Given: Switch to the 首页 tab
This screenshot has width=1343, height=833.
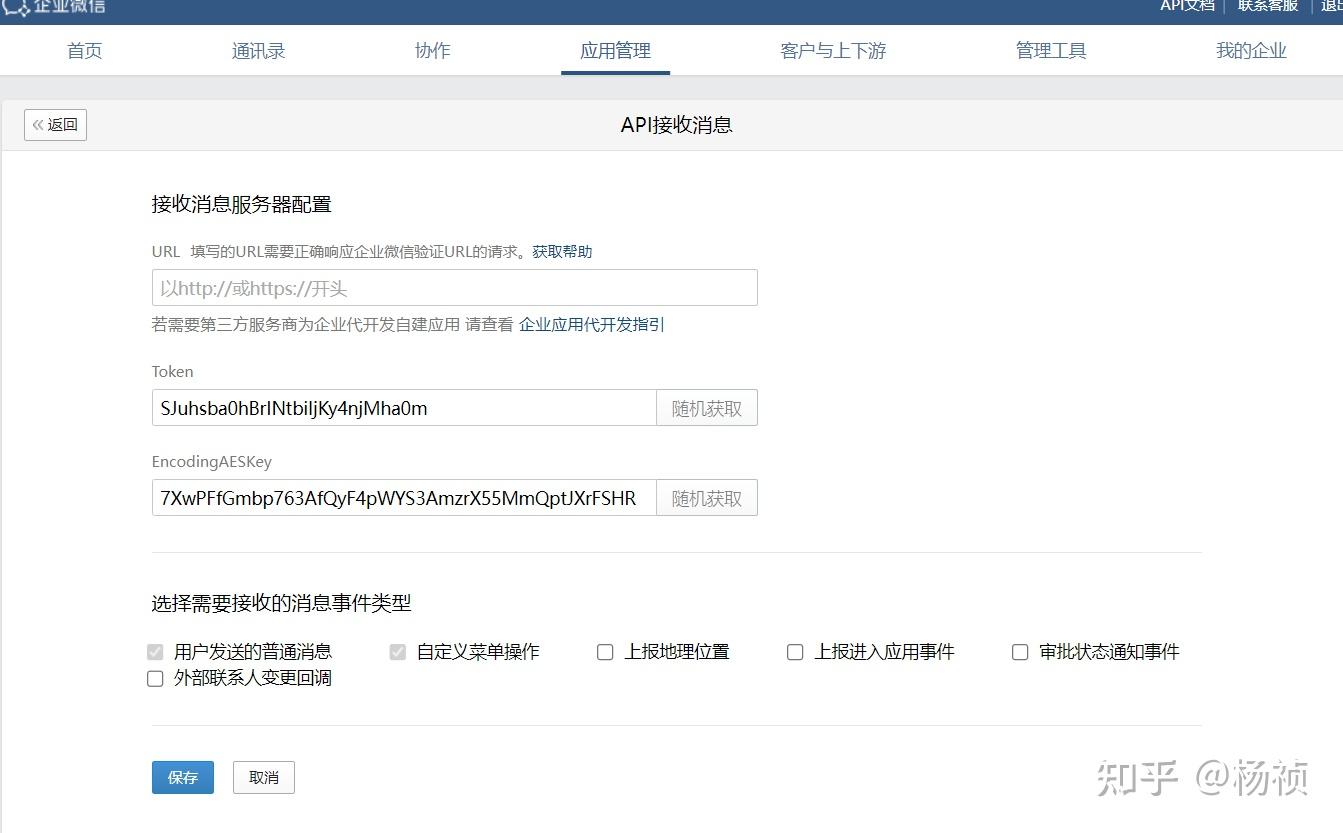Looking at the screenshot, I should click(84, 50).
